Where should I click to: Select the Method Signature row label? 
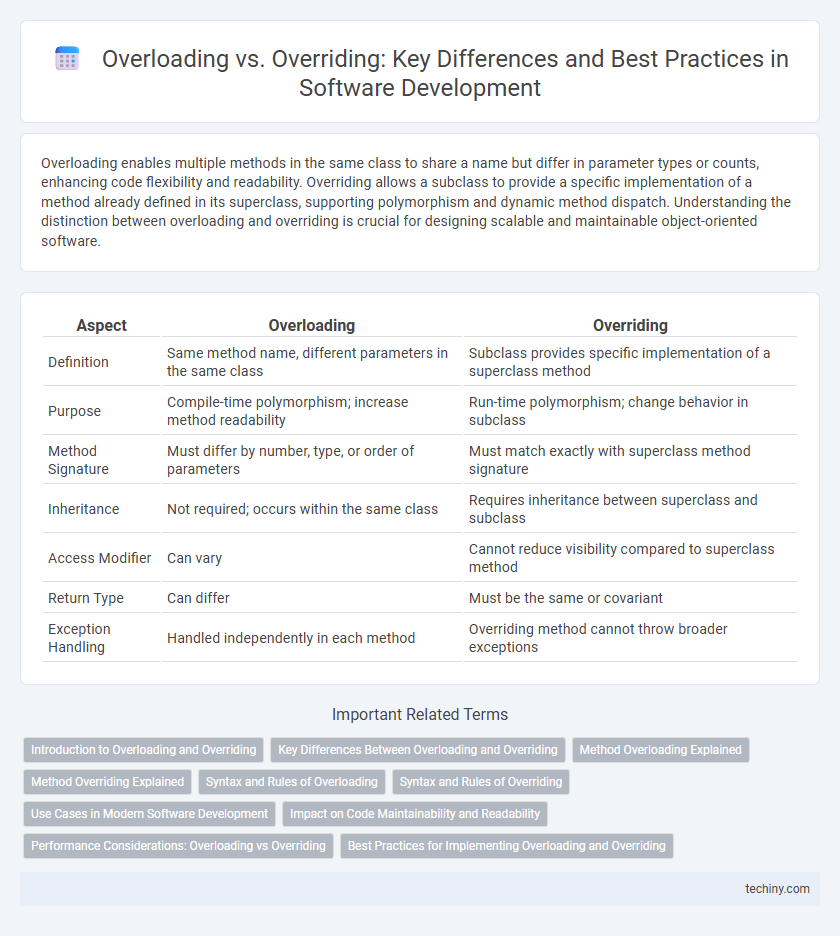(78, 460)
